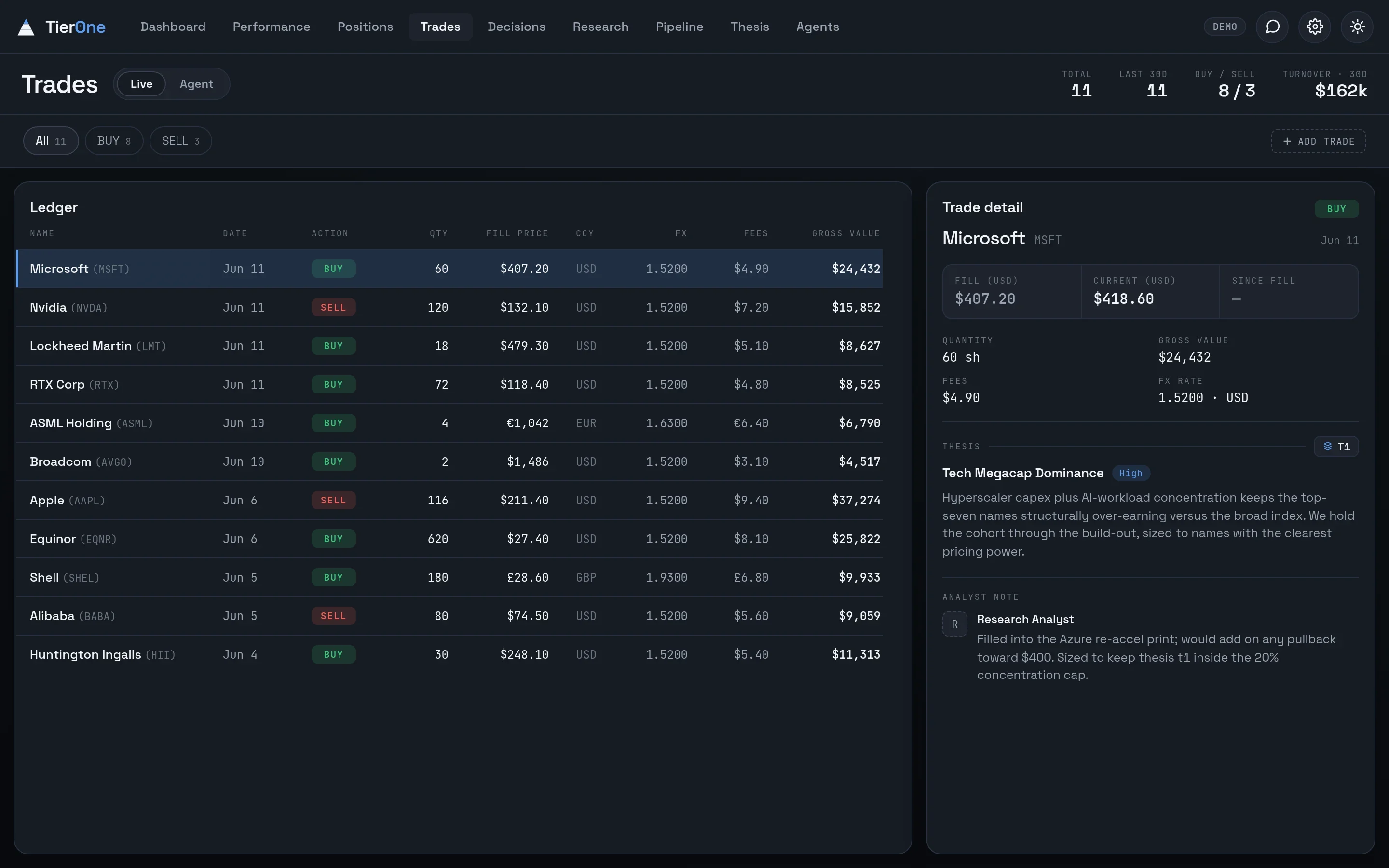Filter ledger by BUY 8 trades
The image size is (1389, 868).
[114, 141]
